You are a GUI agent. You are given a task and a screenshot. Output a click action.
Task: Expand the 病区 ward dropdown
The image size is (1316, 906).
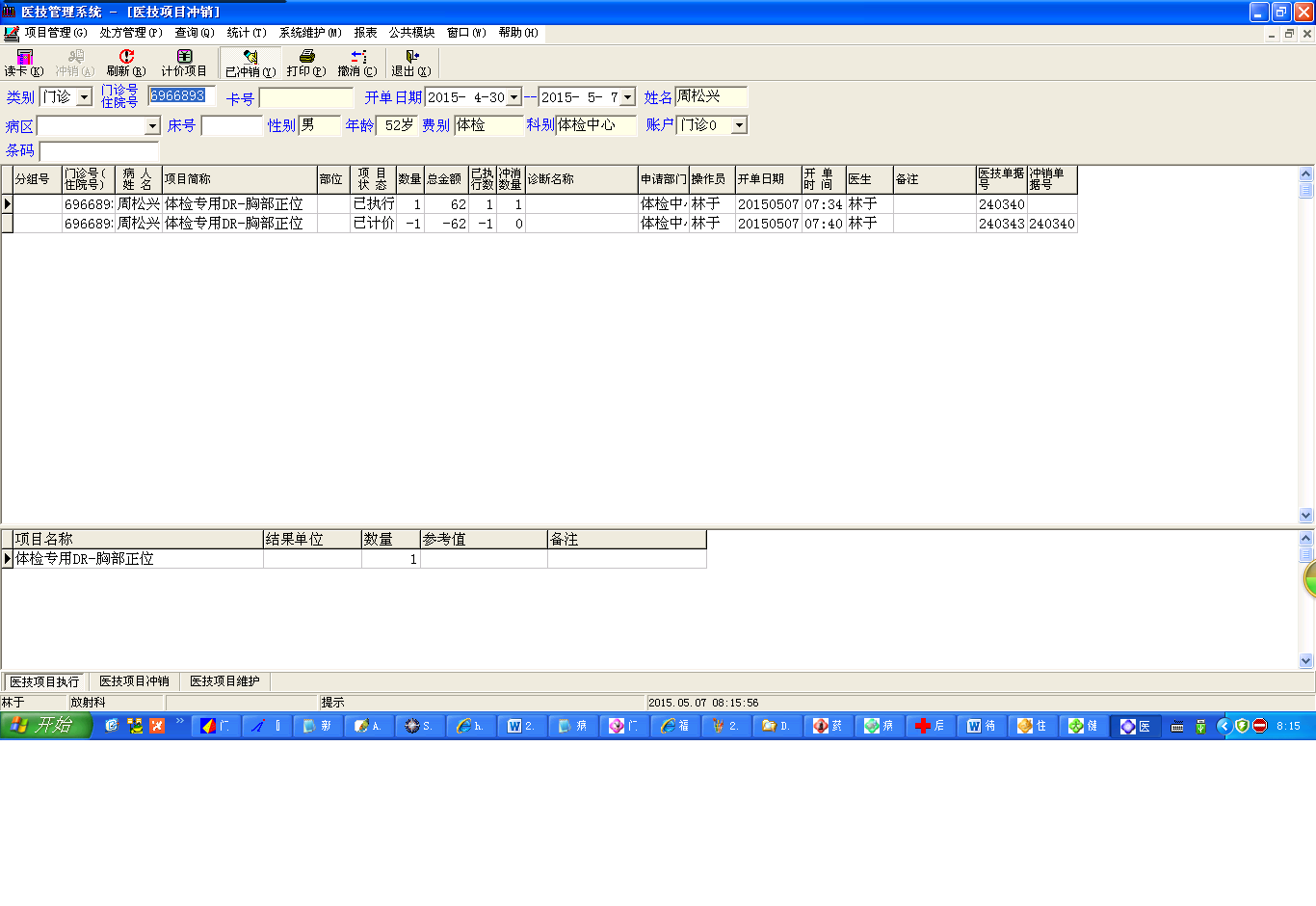pos(152,126)
